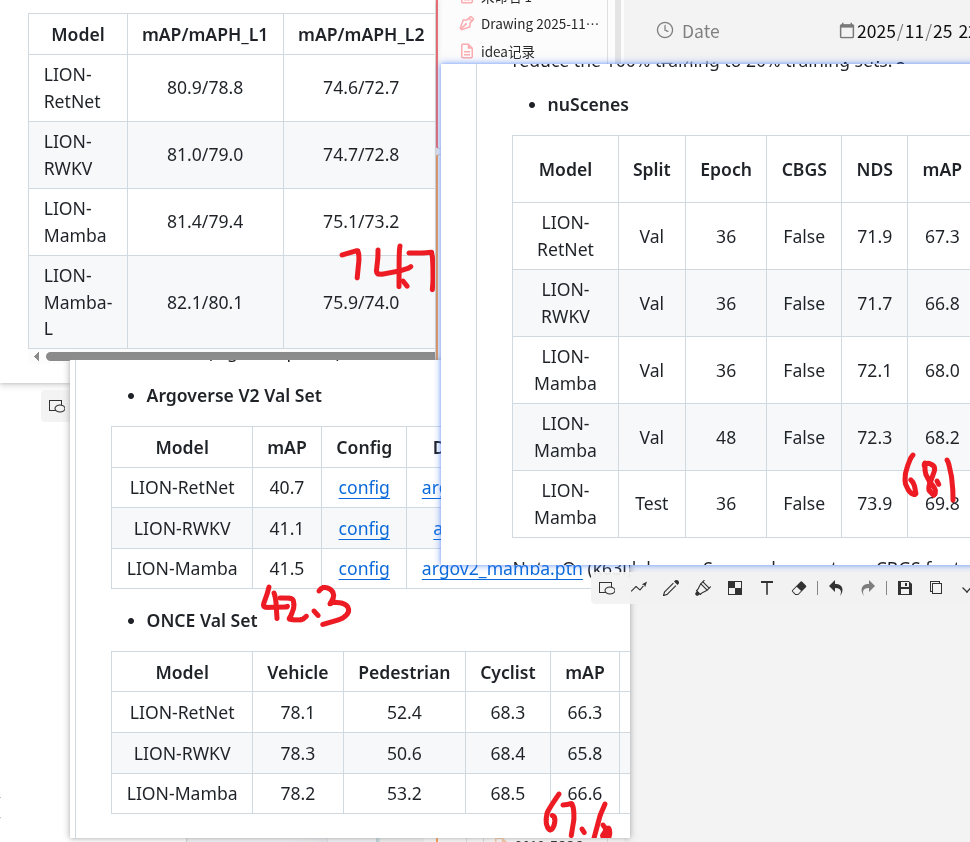Click the clock icon beside Date
The width and height of the screenshot is (970, 842).
[665, 30]
